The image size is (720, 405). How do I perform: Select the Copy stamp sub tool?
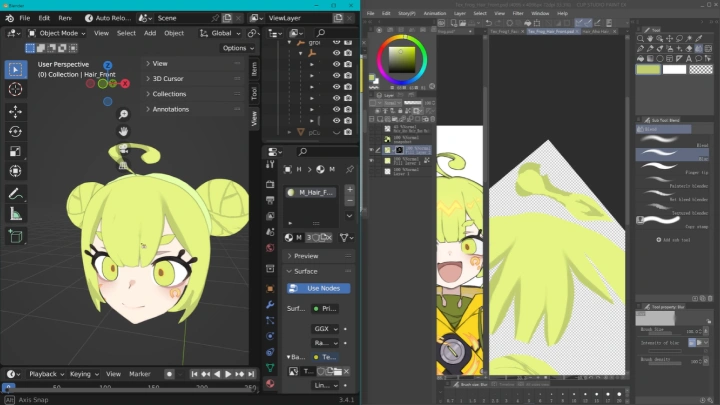coord(672,221)
